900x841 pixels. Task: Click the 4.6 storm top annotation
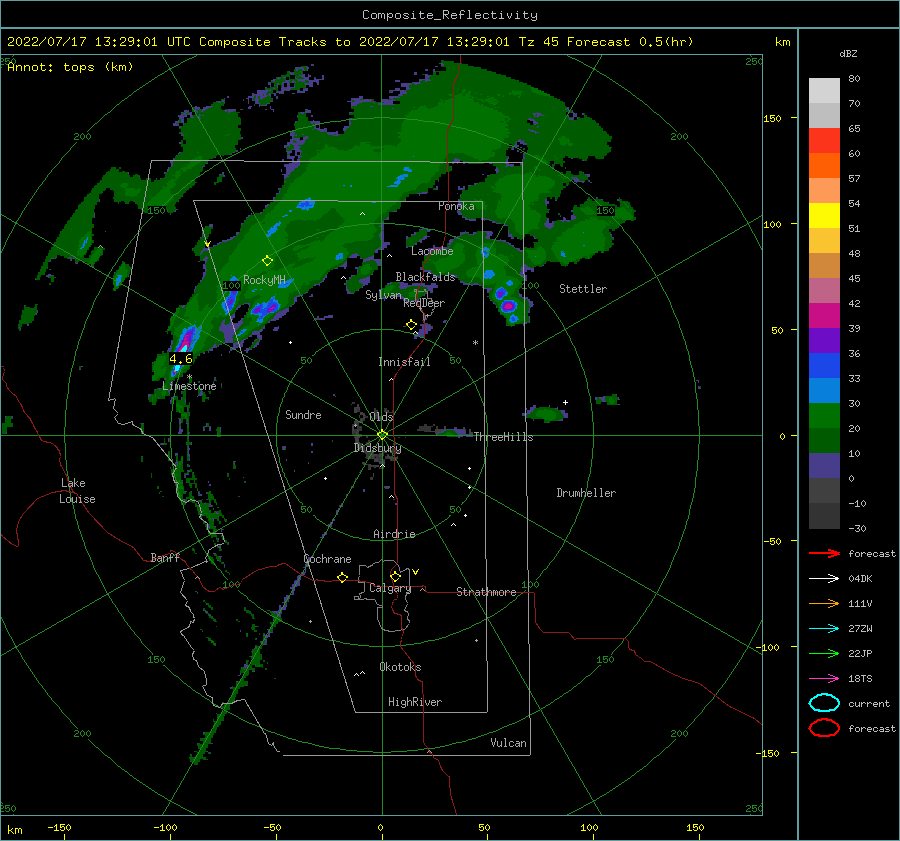pyautogui.click(x=181, y=359)
